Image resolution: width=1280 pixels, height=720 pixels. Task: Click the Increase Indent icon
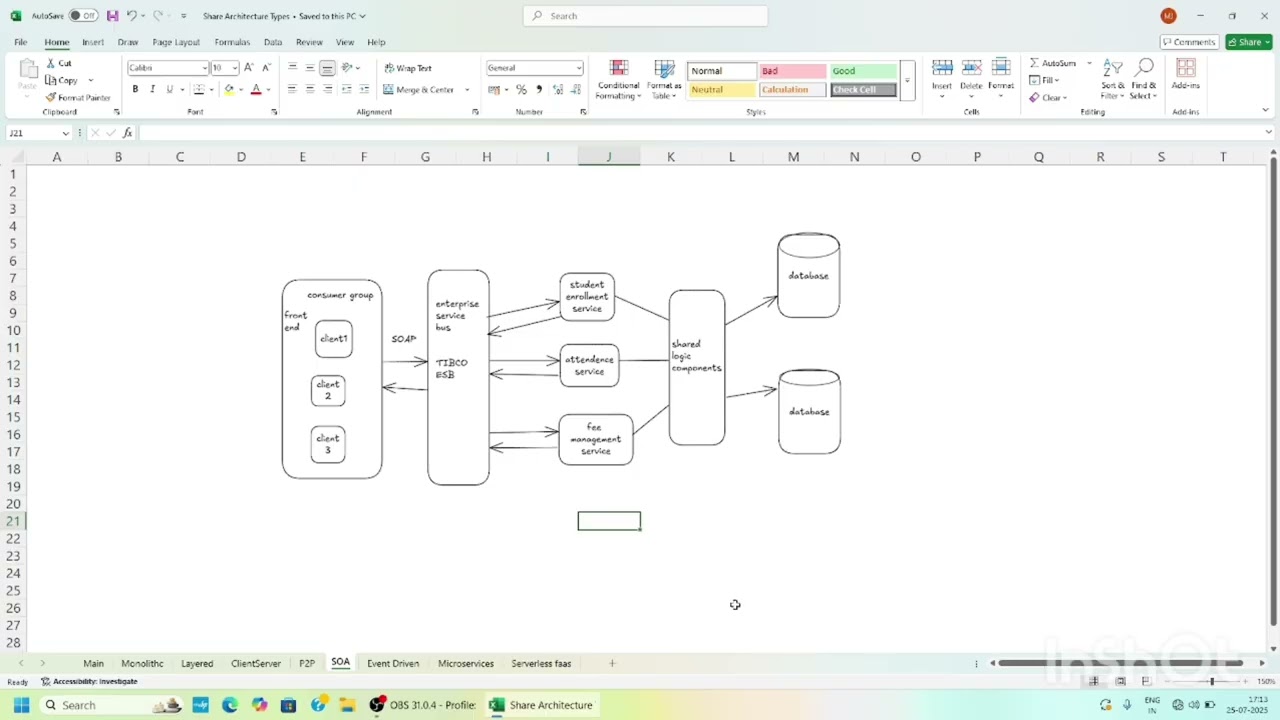pos(364,89)
